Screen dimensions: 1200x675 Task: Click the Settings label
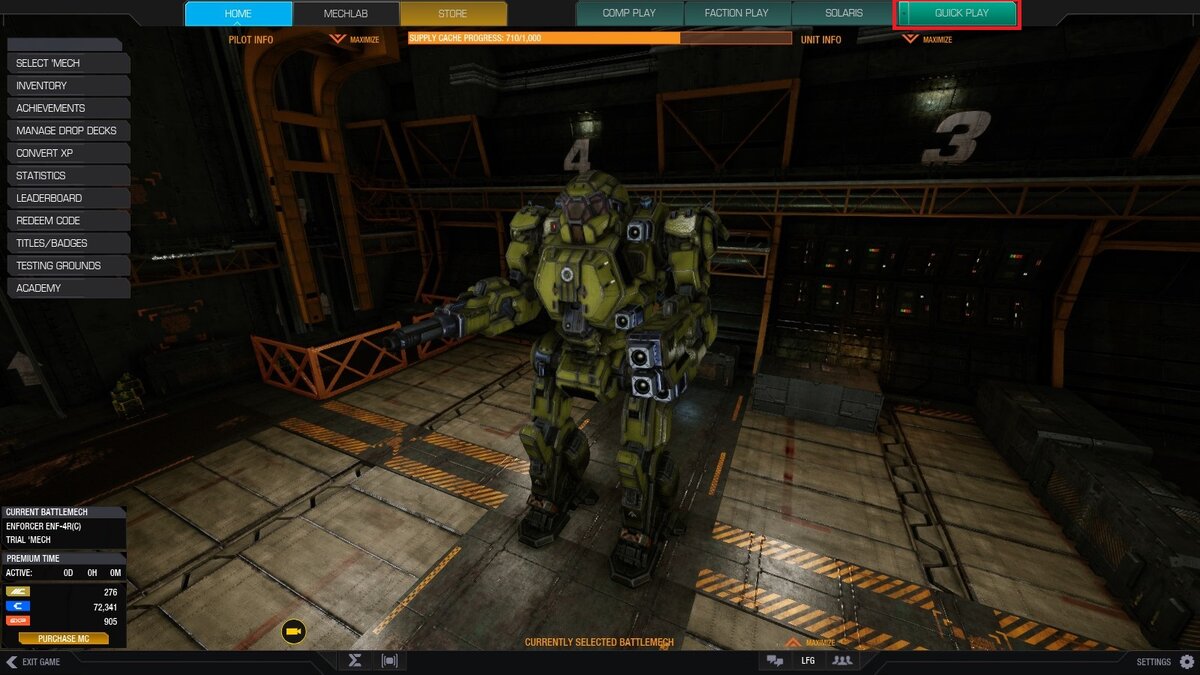1153,662
